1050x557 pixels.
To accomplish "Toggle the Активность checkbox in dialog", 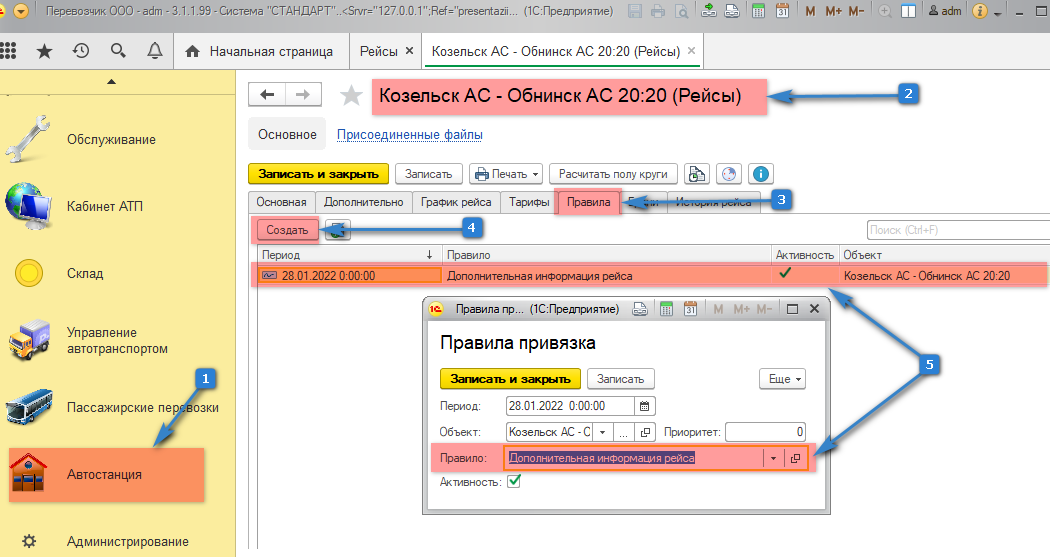I will (x=514, y=482).
